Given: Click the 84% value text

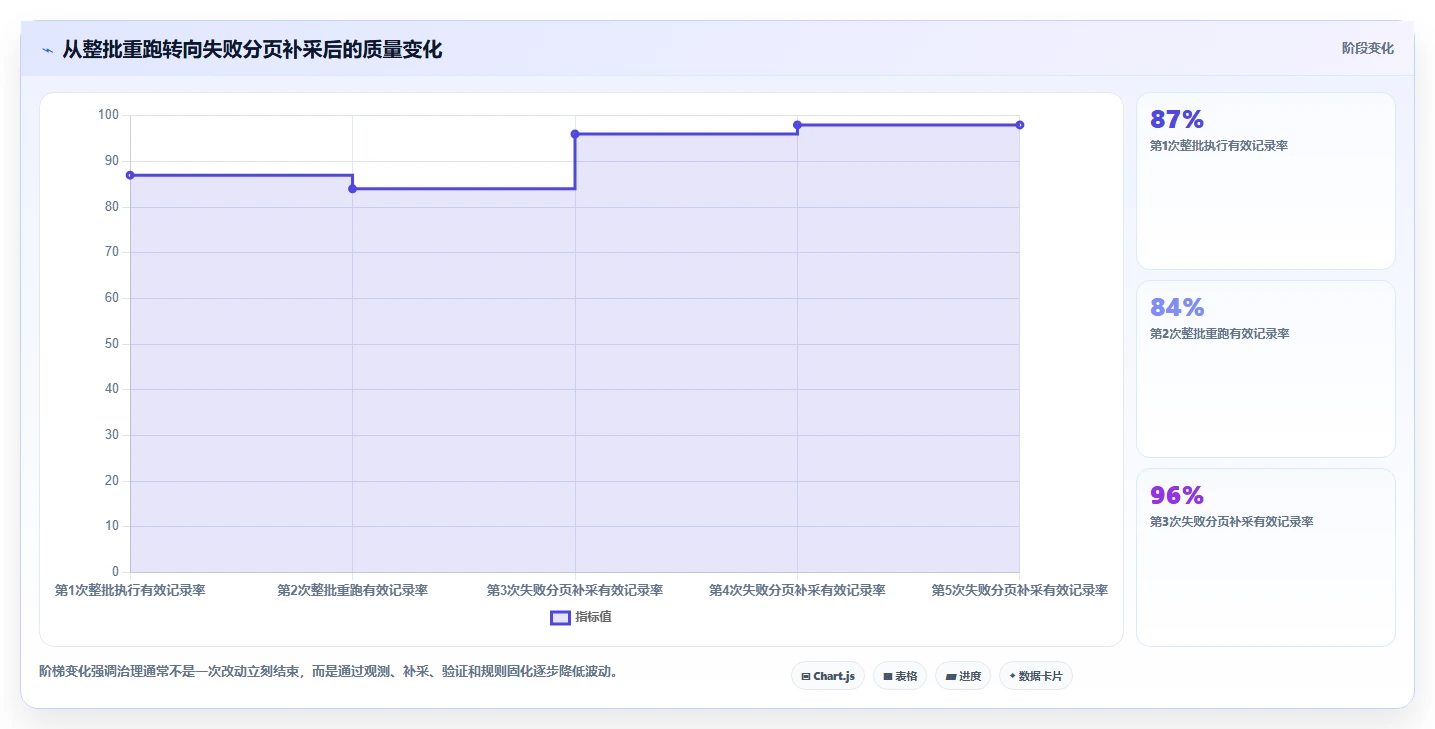Looking at the screenshot, I should coord(1177,308).
